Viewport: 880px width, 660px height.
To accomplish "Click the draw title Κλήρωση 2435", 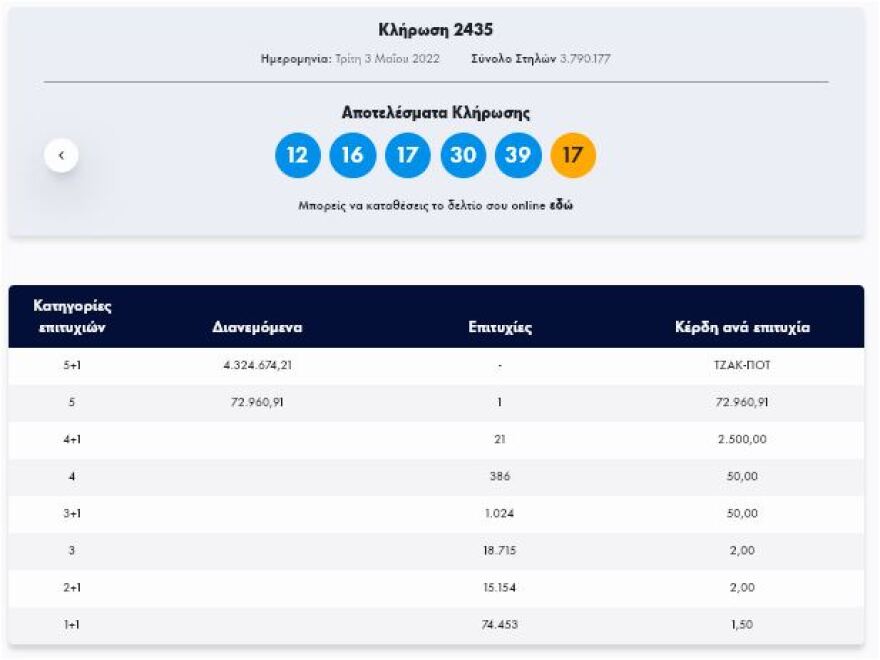I will (439, 29).
